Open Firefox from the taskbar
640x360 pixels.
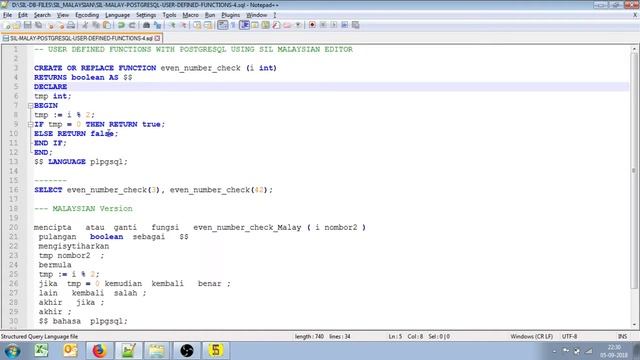[99, 351]
